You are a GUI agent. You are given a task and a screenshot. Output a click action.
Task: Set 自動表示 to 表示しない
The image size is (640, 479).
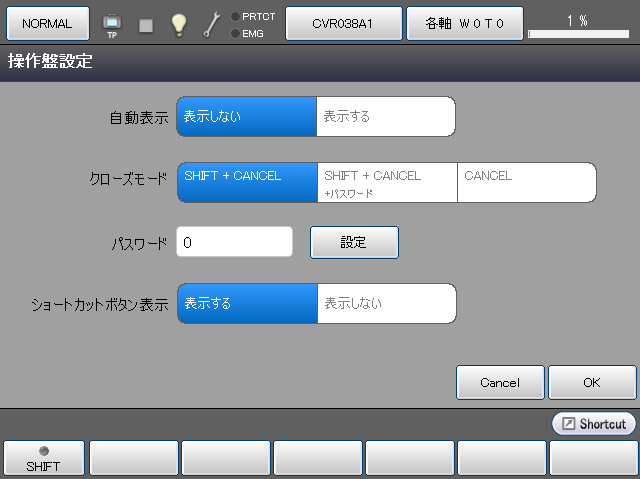pyautogui.click(x=247, y=116)
